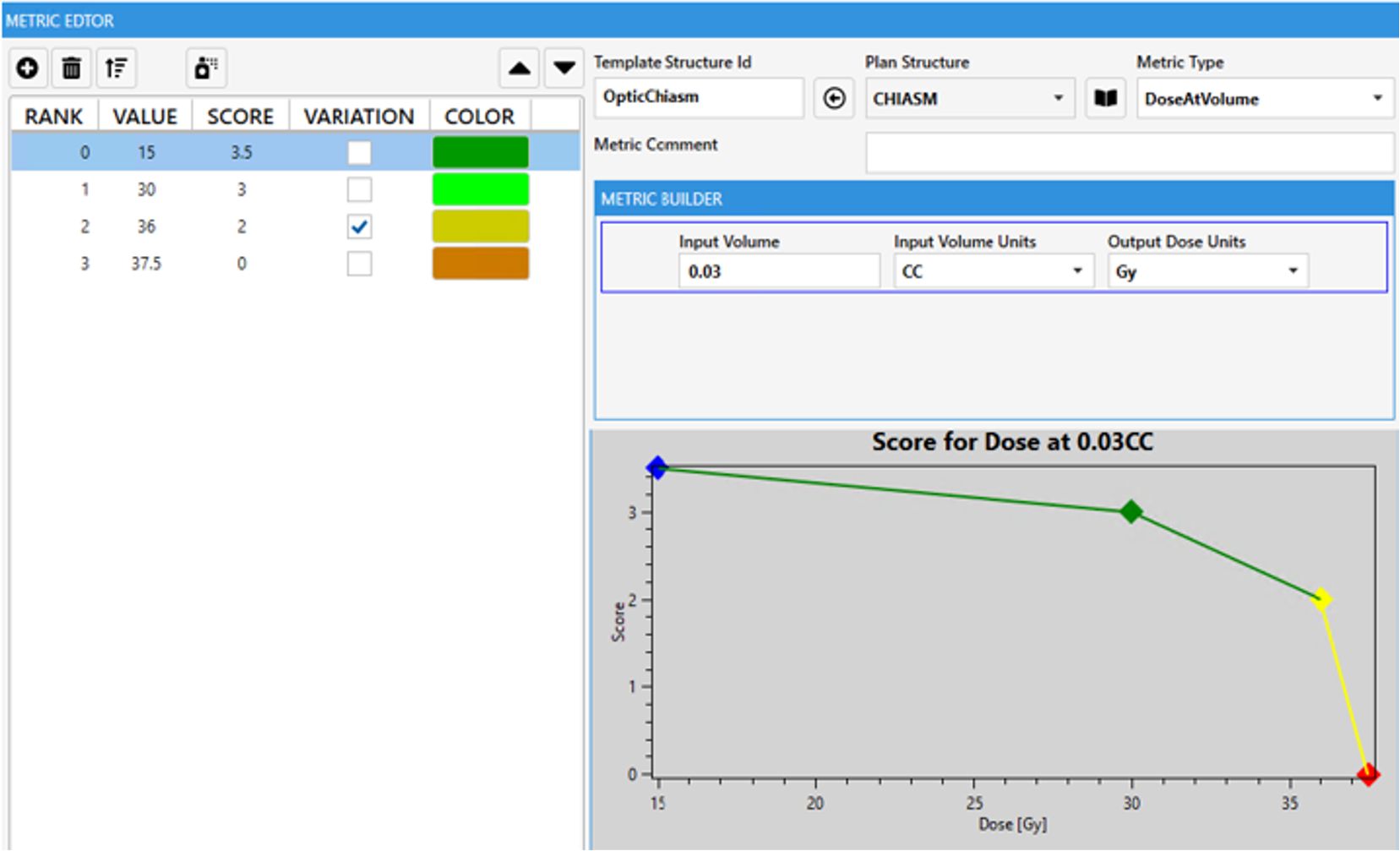The width and height of the screenshot is (1400, 851).
Task: Click the SCORE column header
Action: coord(241,117)
